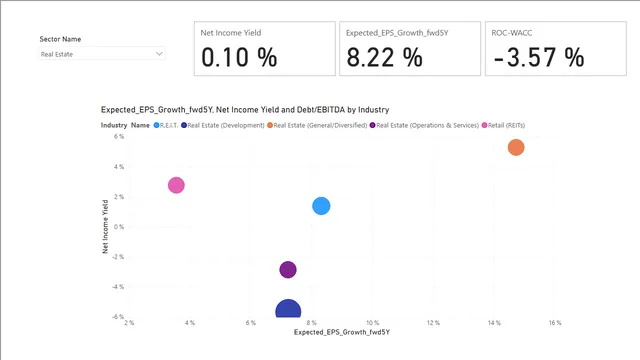Select the ROC-WACC card
The height and width of the screenshot is (360, 640).
tap(556, 49)
